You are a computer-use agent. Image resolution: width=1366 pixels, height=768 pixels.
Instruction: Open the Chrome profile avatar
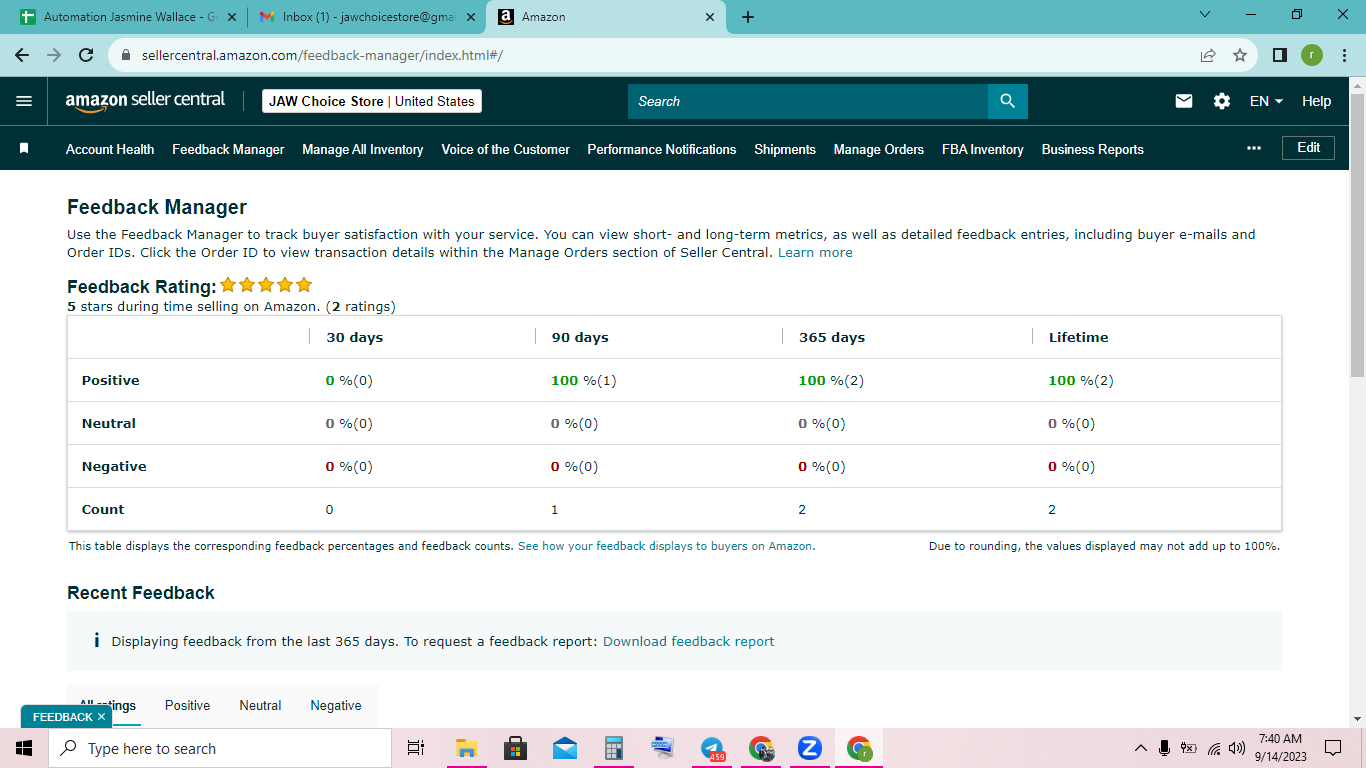point(1312,55)
